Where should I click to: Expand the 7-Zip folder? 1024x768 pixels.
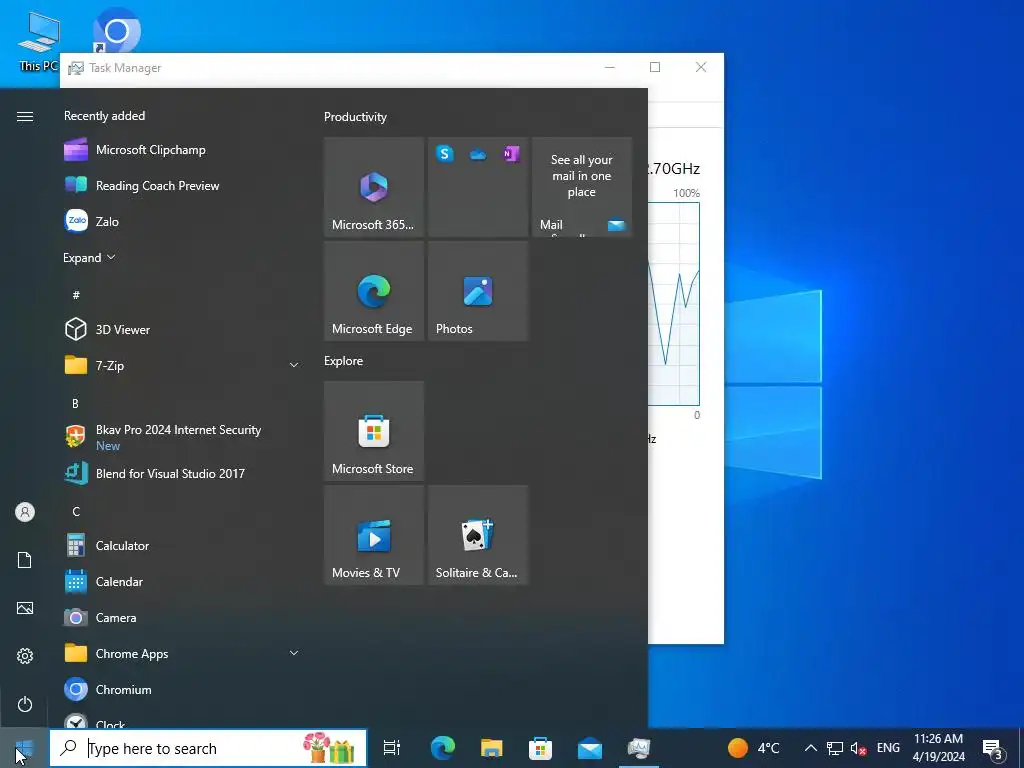(x=294, y=366)
